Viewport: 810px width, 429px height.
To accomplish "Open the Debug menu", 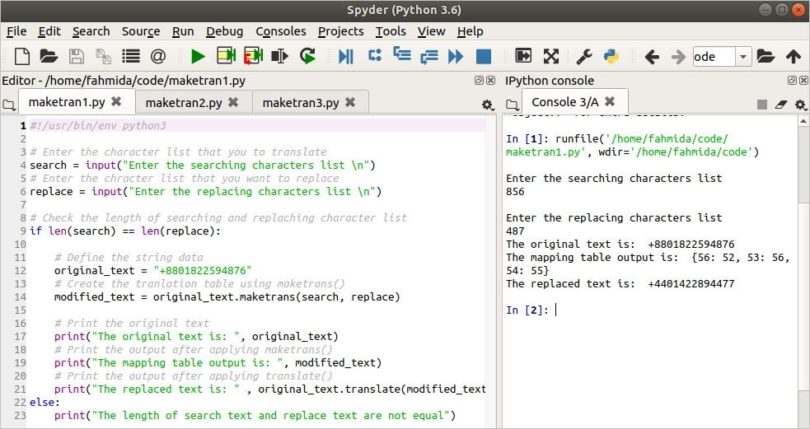I will point(225,32).
